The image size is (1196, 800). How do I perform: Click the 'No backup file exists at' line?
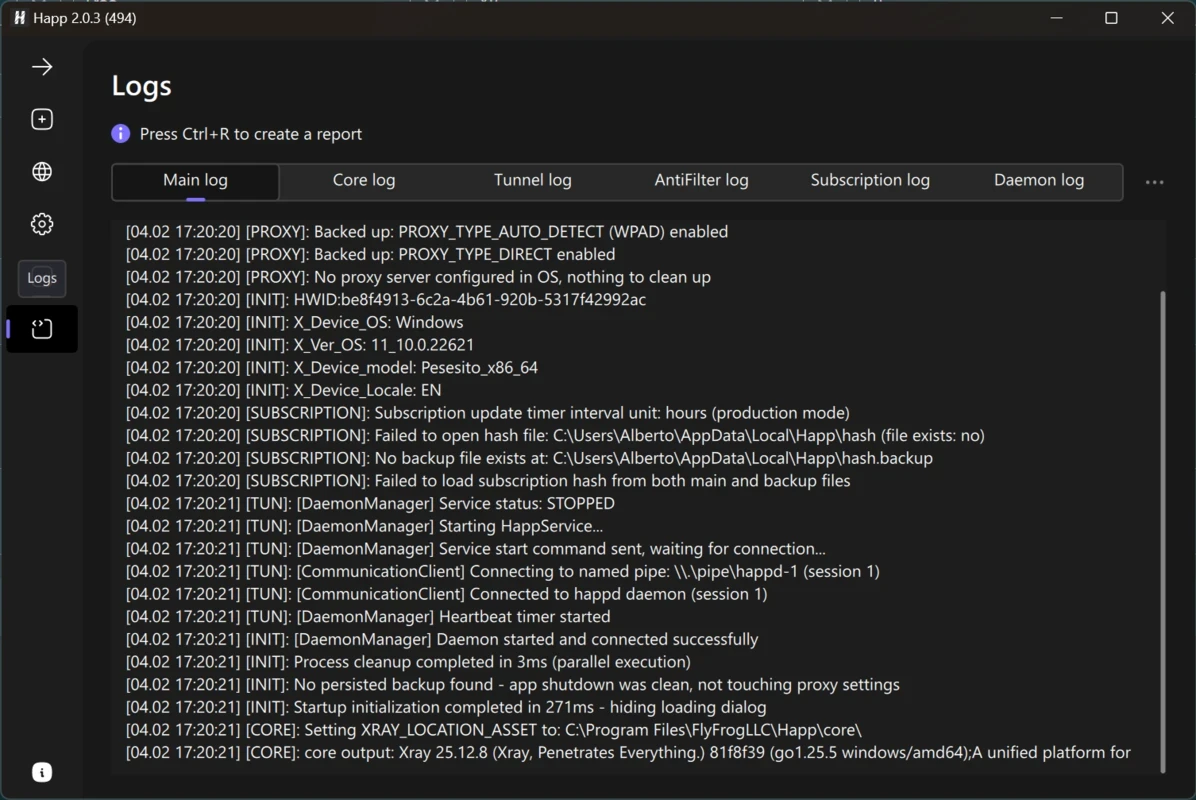[x=529, y=458]
